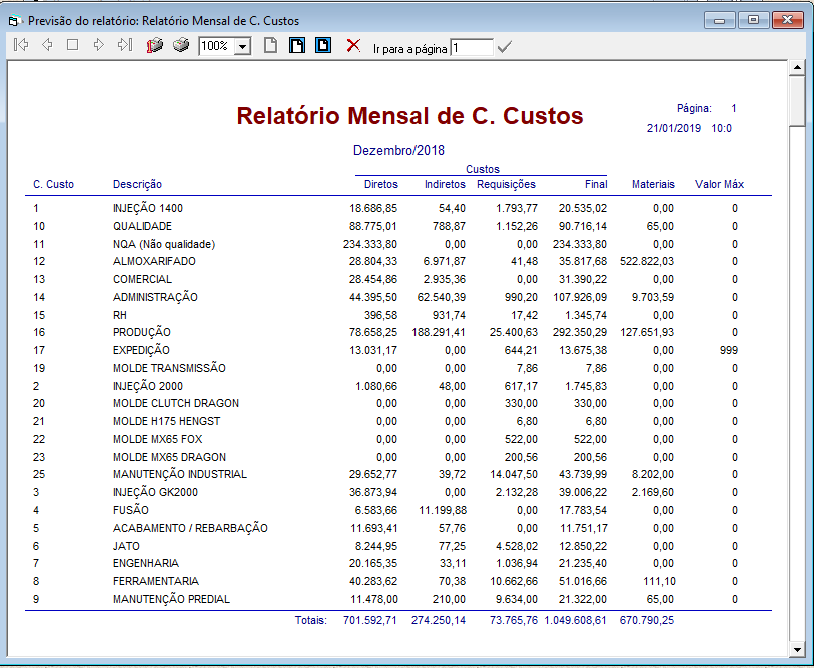Click the 'Dezembro/2018' period label
Screen dimensions: 814x668
(399, 151)
